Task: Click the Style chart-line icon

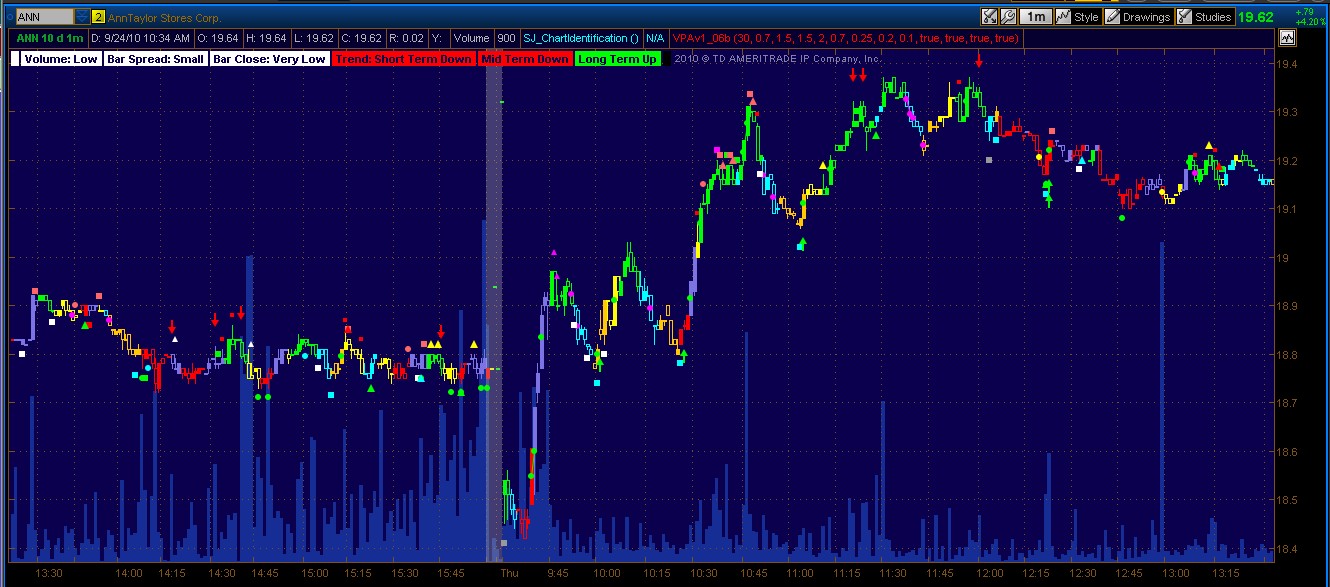Action: pyautogui.click(x=1063, y=16)
